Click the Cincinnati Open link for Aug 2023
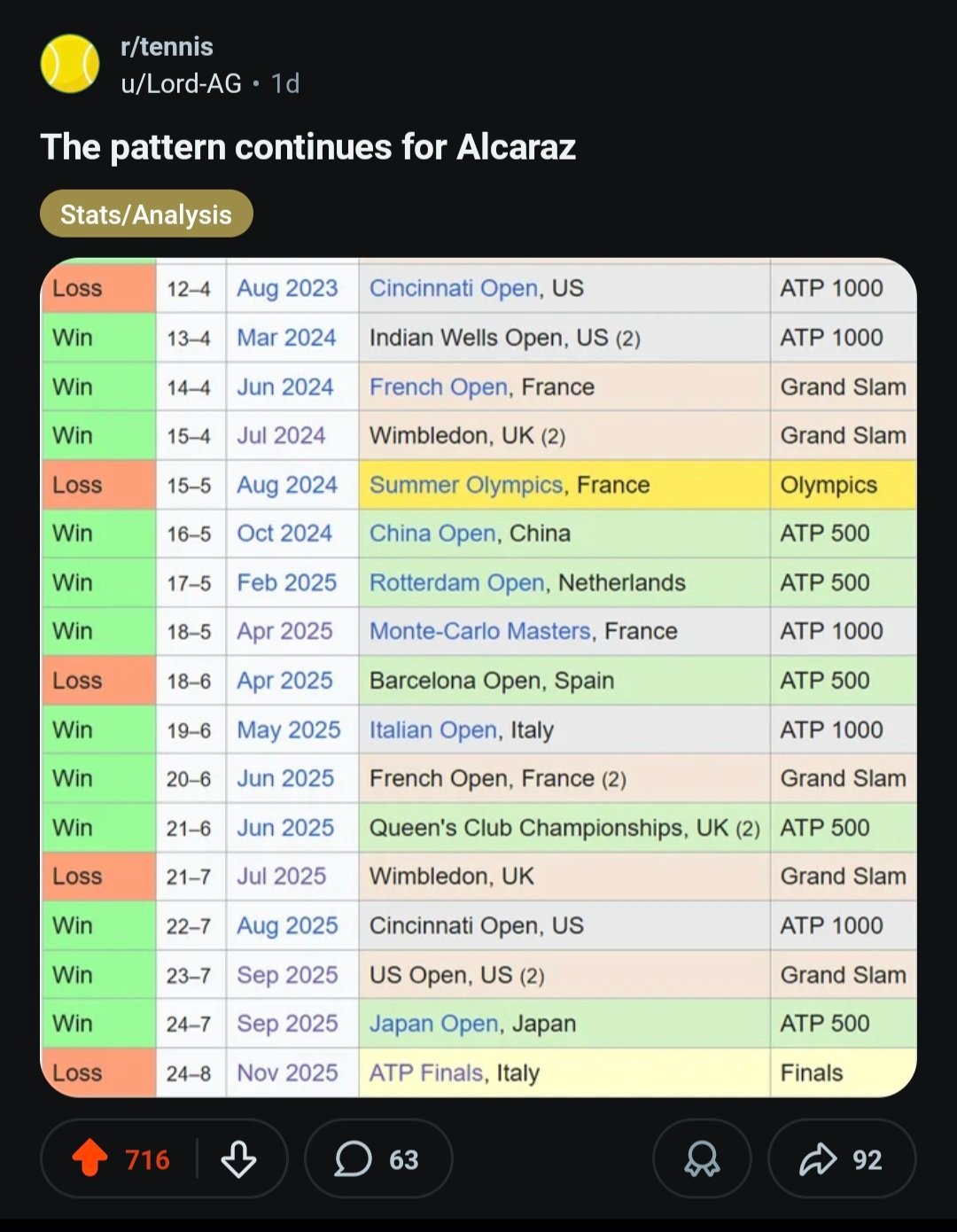This screenshot has height=1232, width=957. 453,288
